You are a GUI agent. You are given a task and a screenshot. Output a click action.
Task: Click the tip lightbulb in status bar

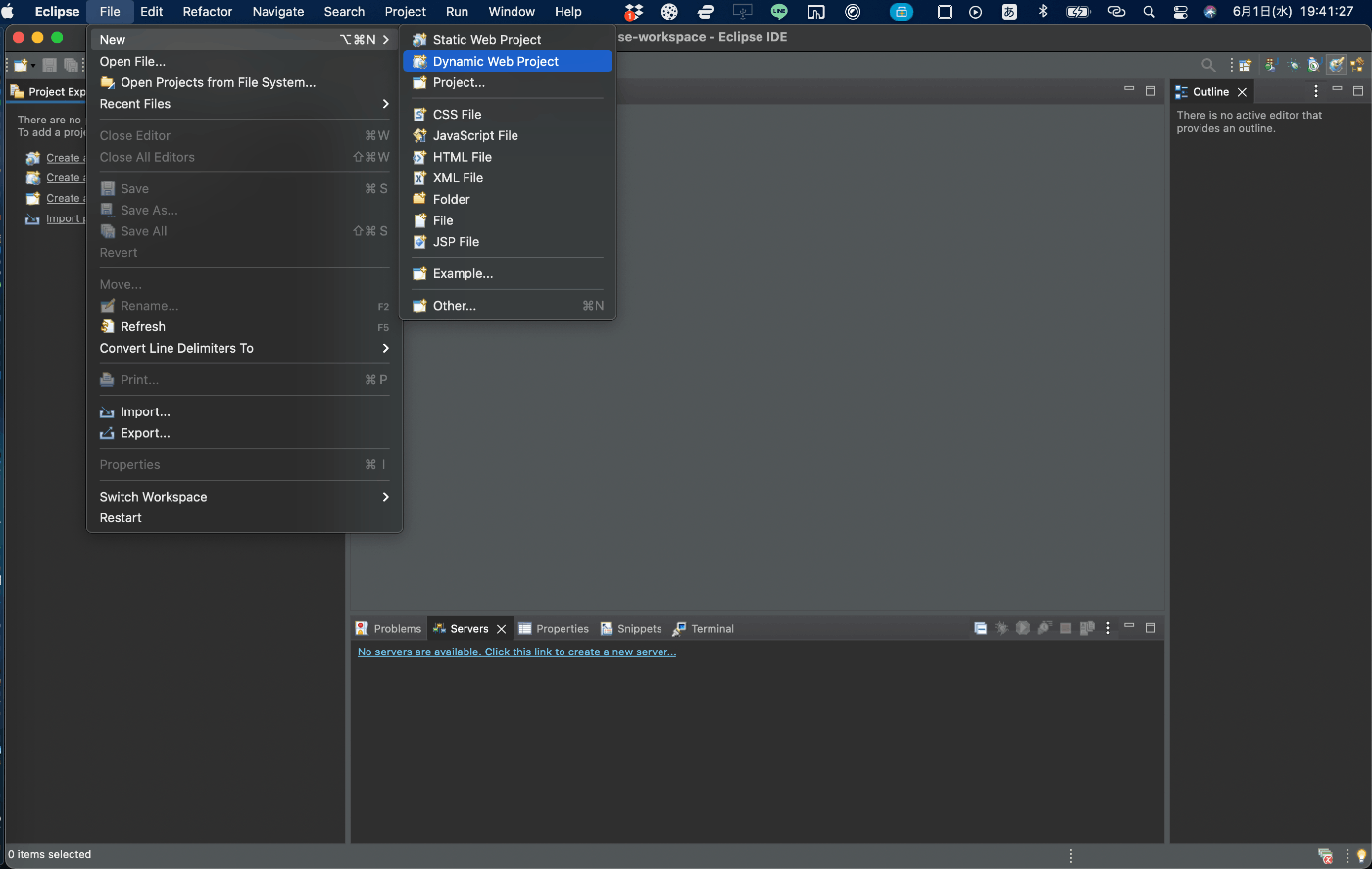click(1360, 855)
